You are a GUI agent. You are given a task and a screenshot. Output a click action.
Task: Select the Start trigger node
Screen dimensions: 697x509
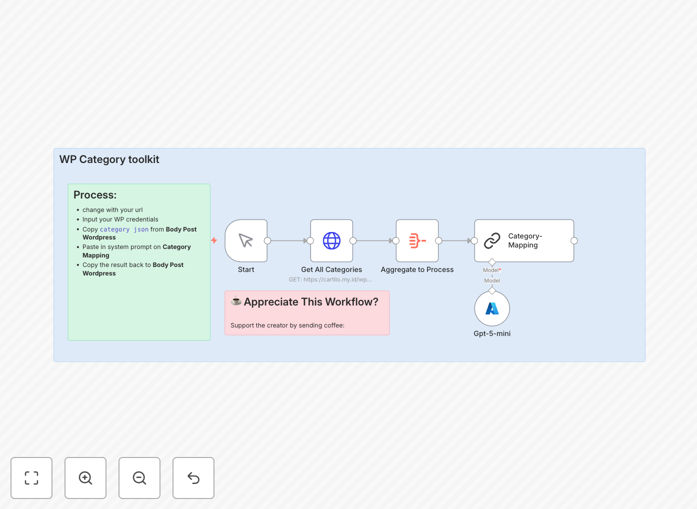[246, 240]
